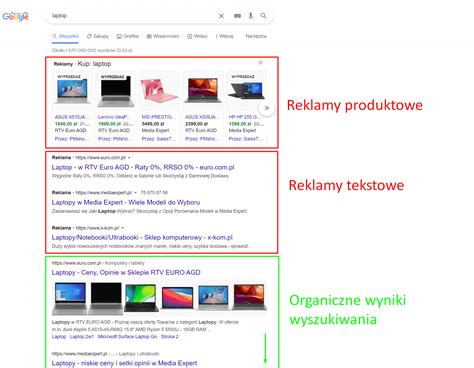Show next product ads with arrow
Viewport: 474px width, 368px height.
267,108
